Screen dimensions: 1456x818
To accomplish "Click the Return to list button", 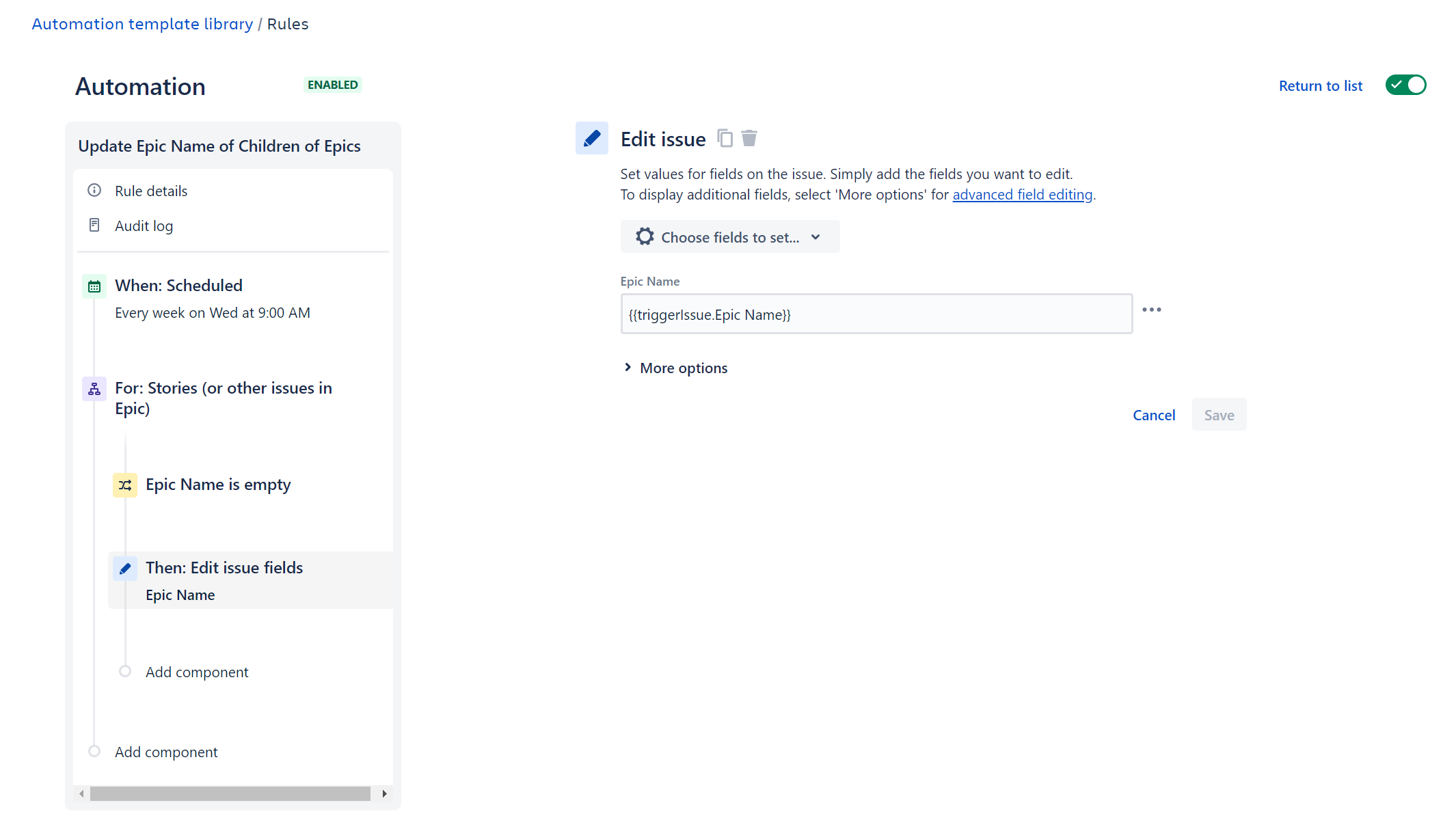I will pos(1320,85).
